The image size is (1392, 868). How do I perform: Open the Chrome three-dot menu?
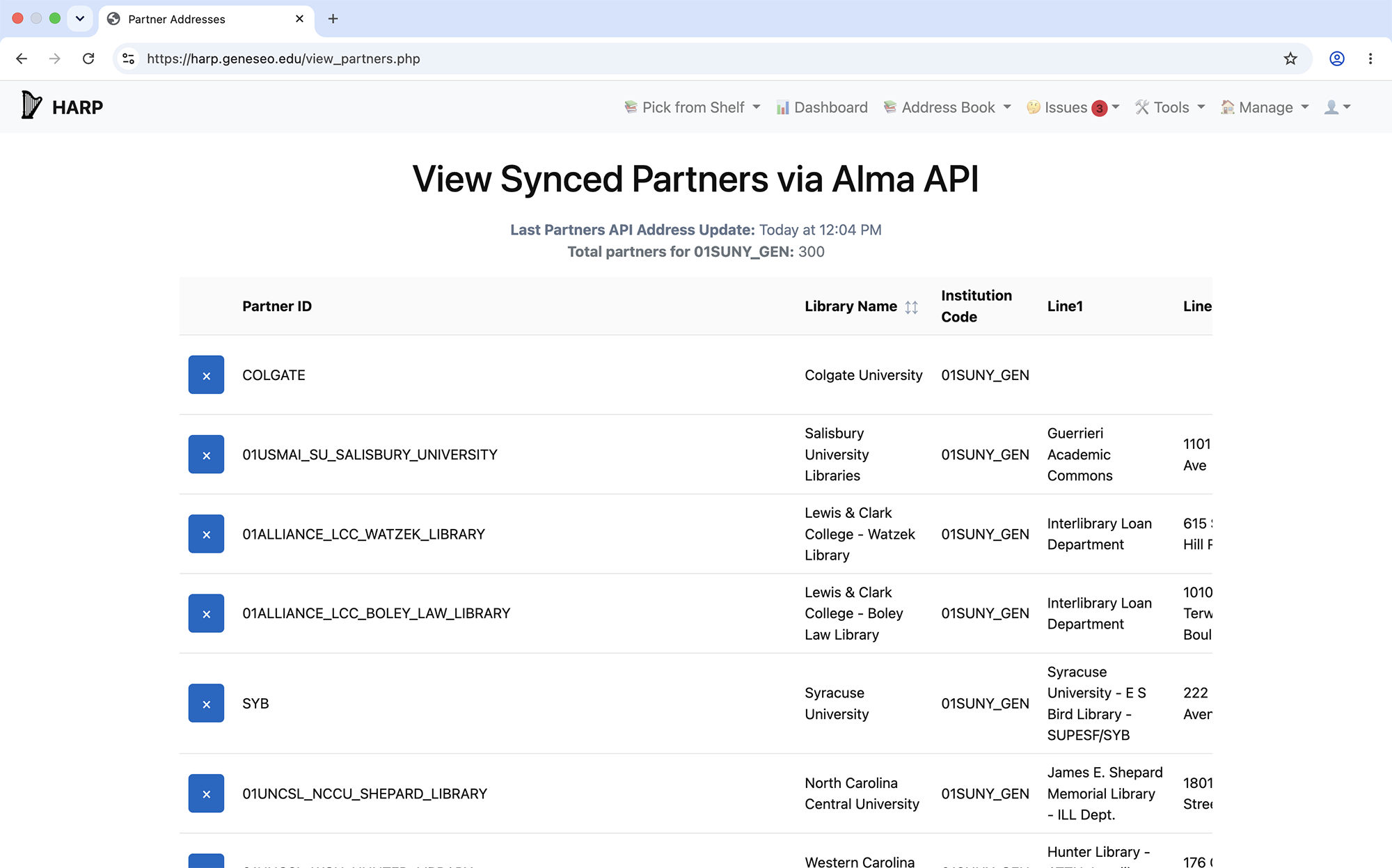[x=1370, y=58]
